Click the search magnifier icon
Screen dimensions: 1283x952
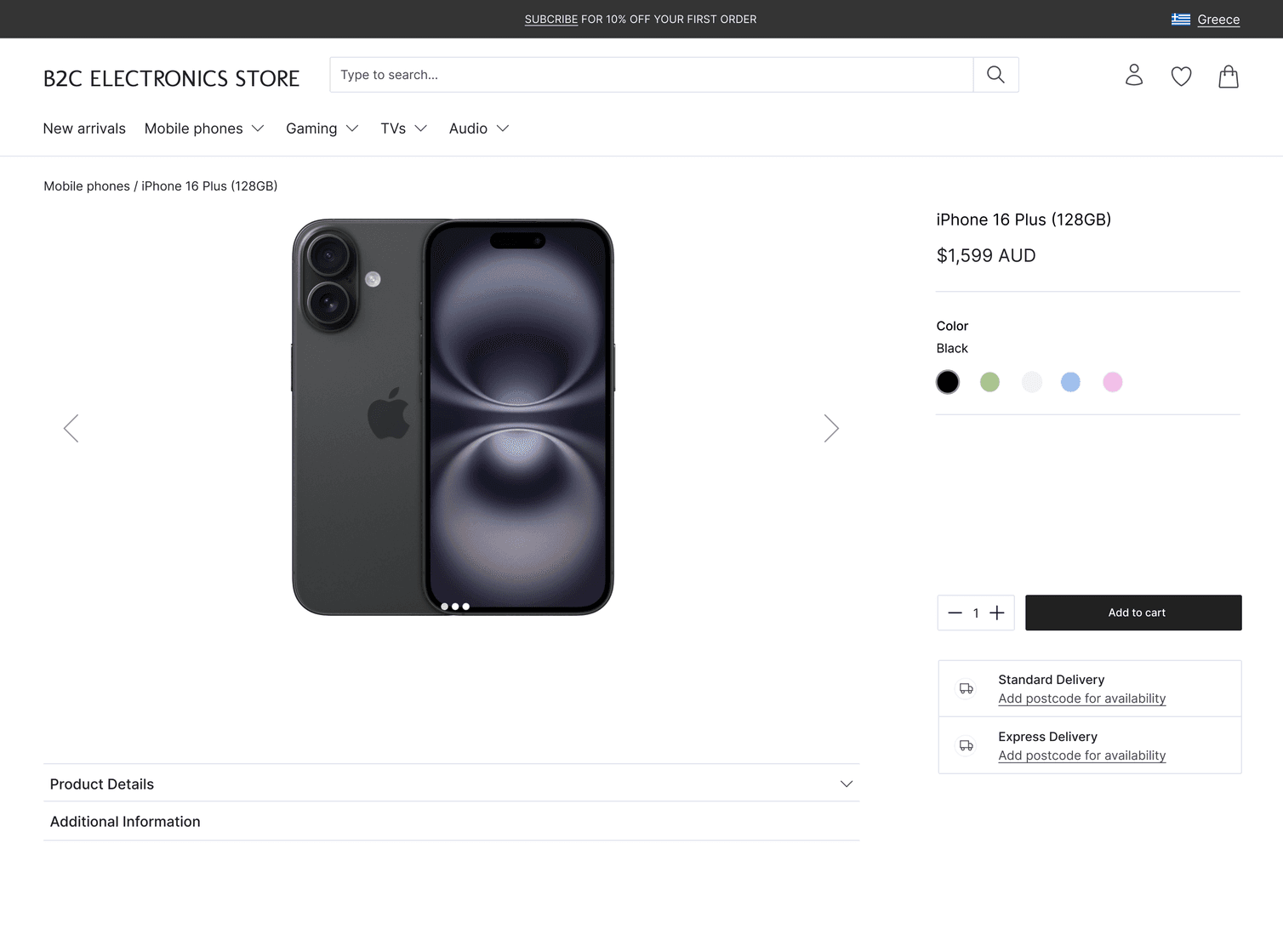coord(995,75)
